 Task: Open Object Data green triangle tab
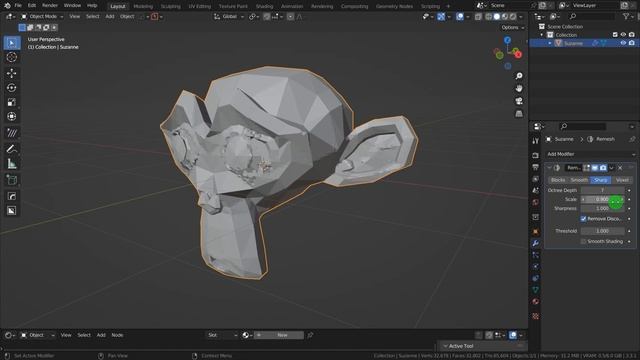[536, 290]
